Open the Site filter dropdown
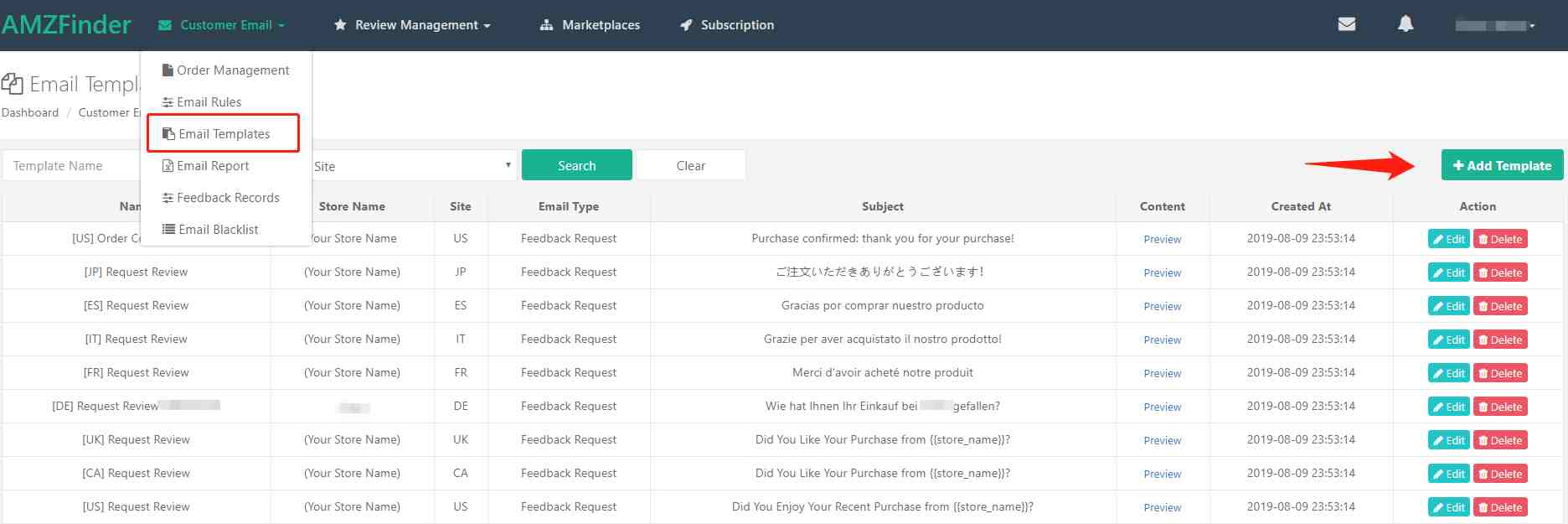The image size is (1568, 524). pyautogui.click(x=412, y=166)
